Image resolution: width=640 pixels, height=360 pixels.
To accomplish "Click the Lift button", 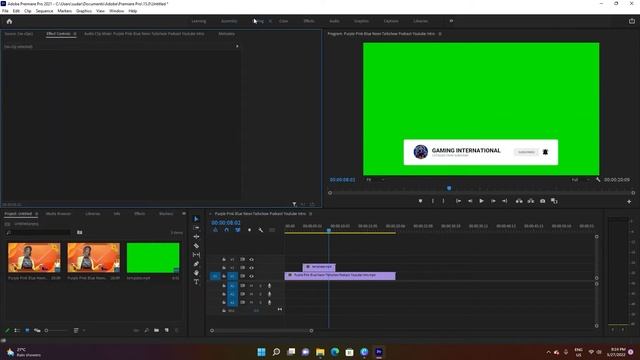I will [519, 201].
